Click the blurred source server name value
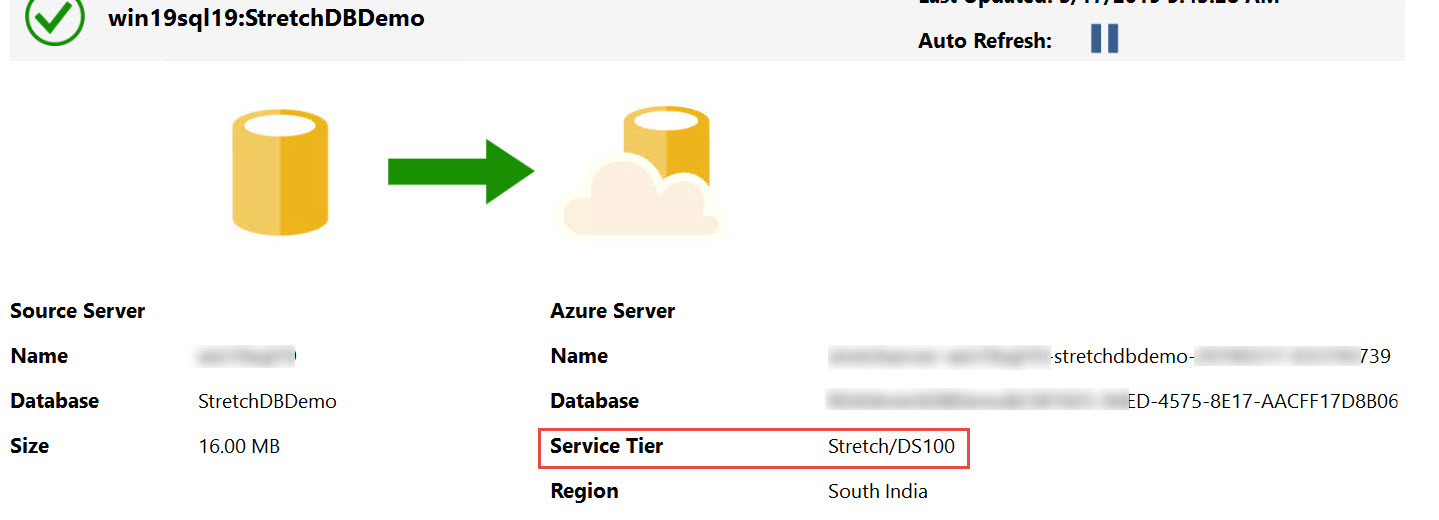The height and width of the screenshot is (520, 1439). pyautogui.click(x=248, y=356)
